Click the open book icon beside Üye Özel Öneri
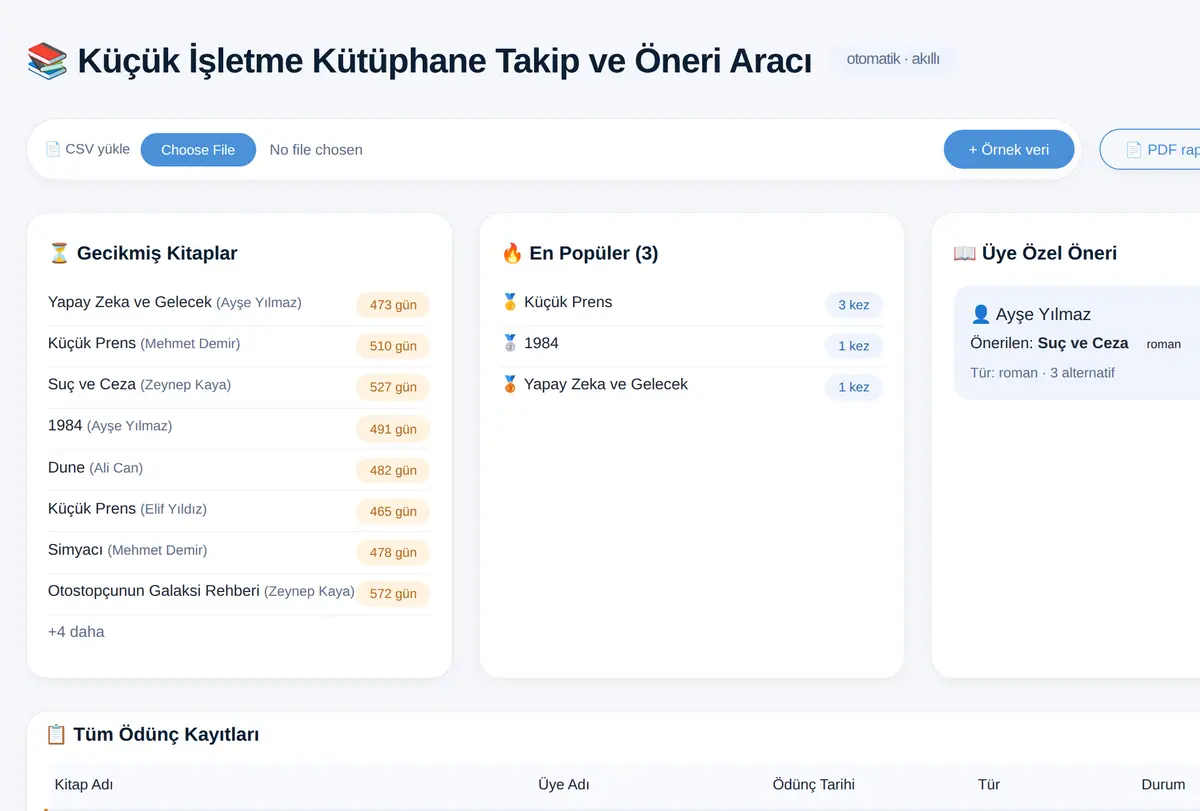This screenshot has width=1200, height=811. tap(964, 253)
